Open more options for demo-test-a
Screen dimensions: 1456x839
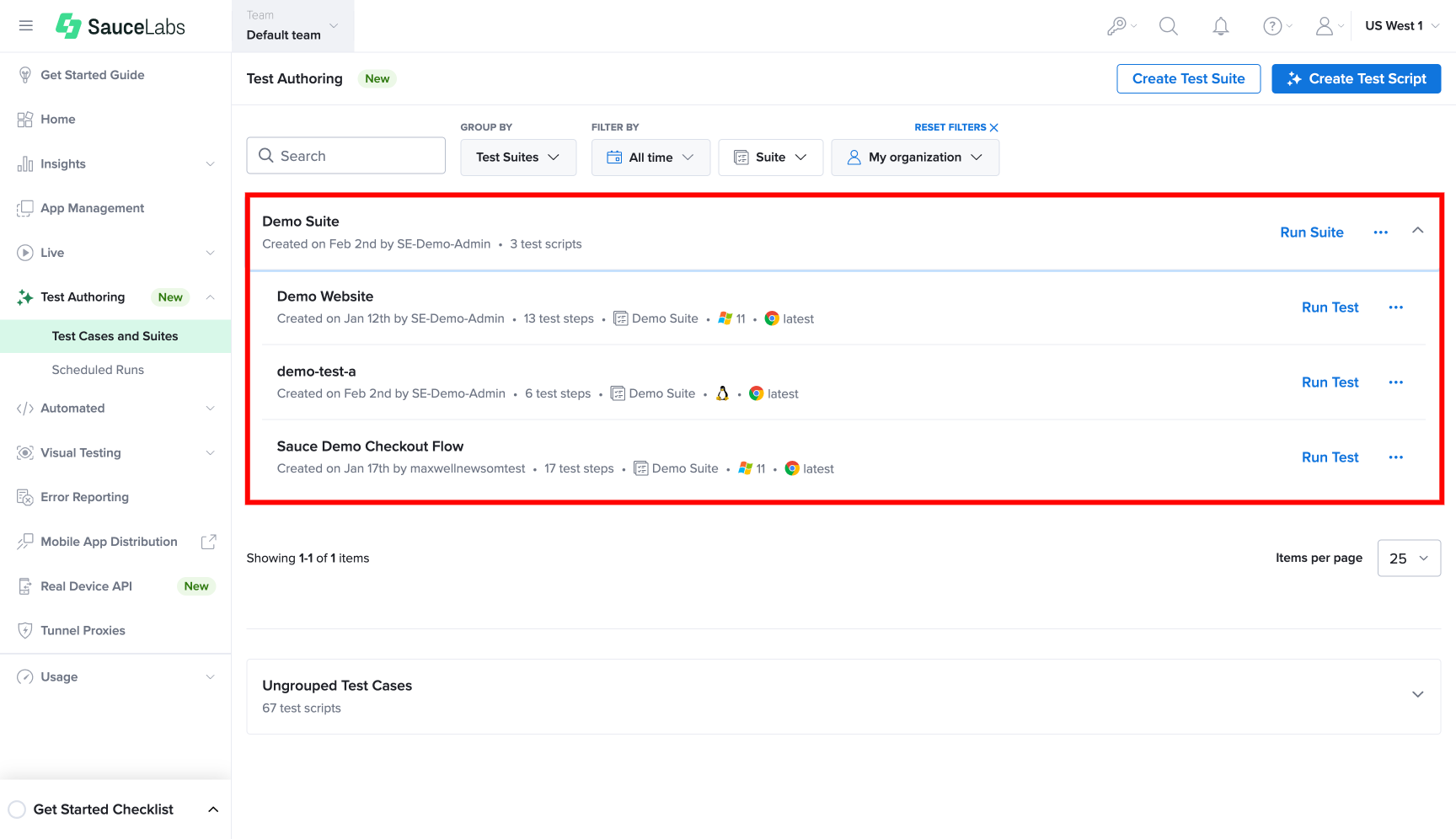pyautogui.click(x=1396, y=382)
